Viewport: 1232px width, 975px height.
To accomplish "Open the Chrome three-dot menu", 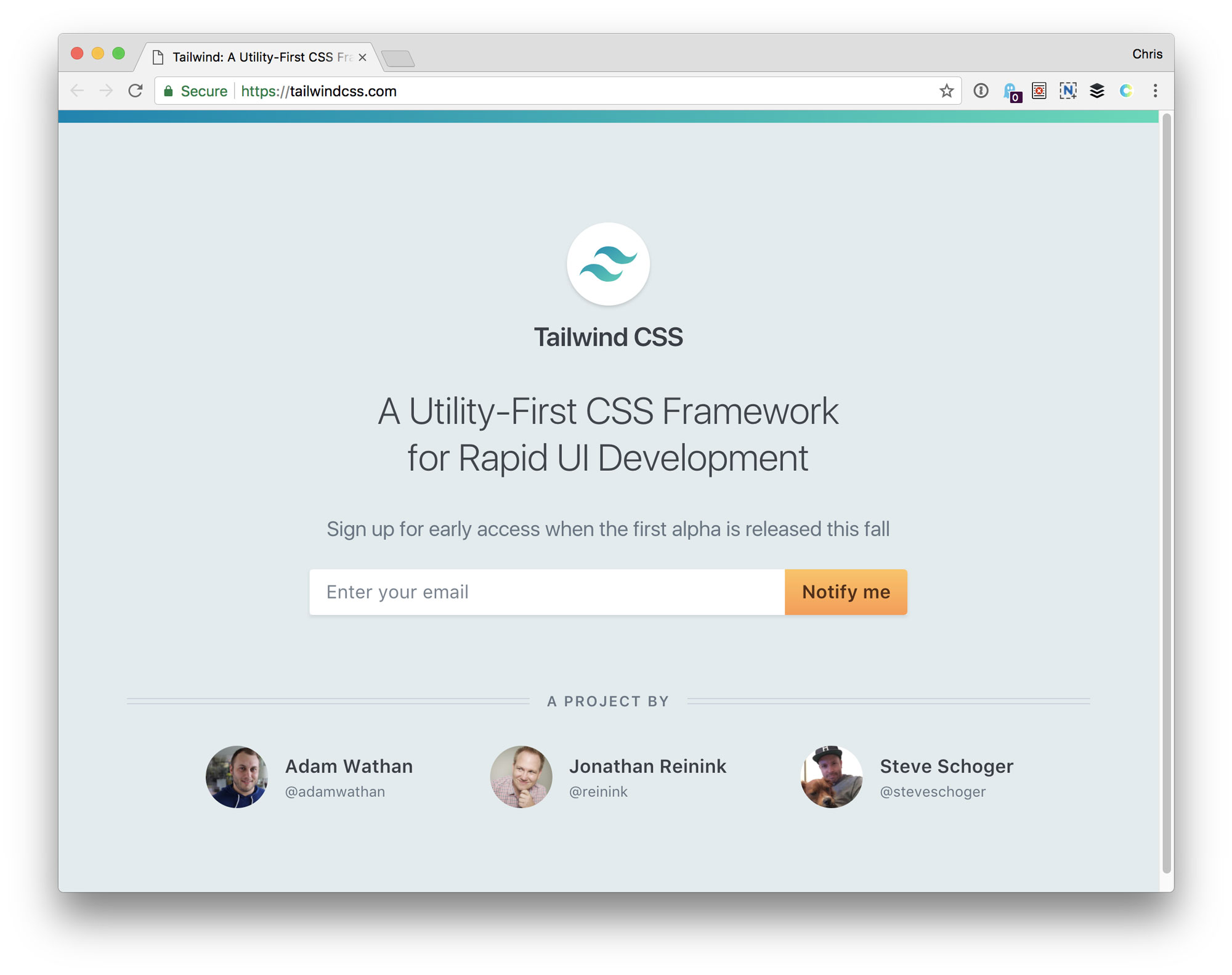I will (1155, 91).
